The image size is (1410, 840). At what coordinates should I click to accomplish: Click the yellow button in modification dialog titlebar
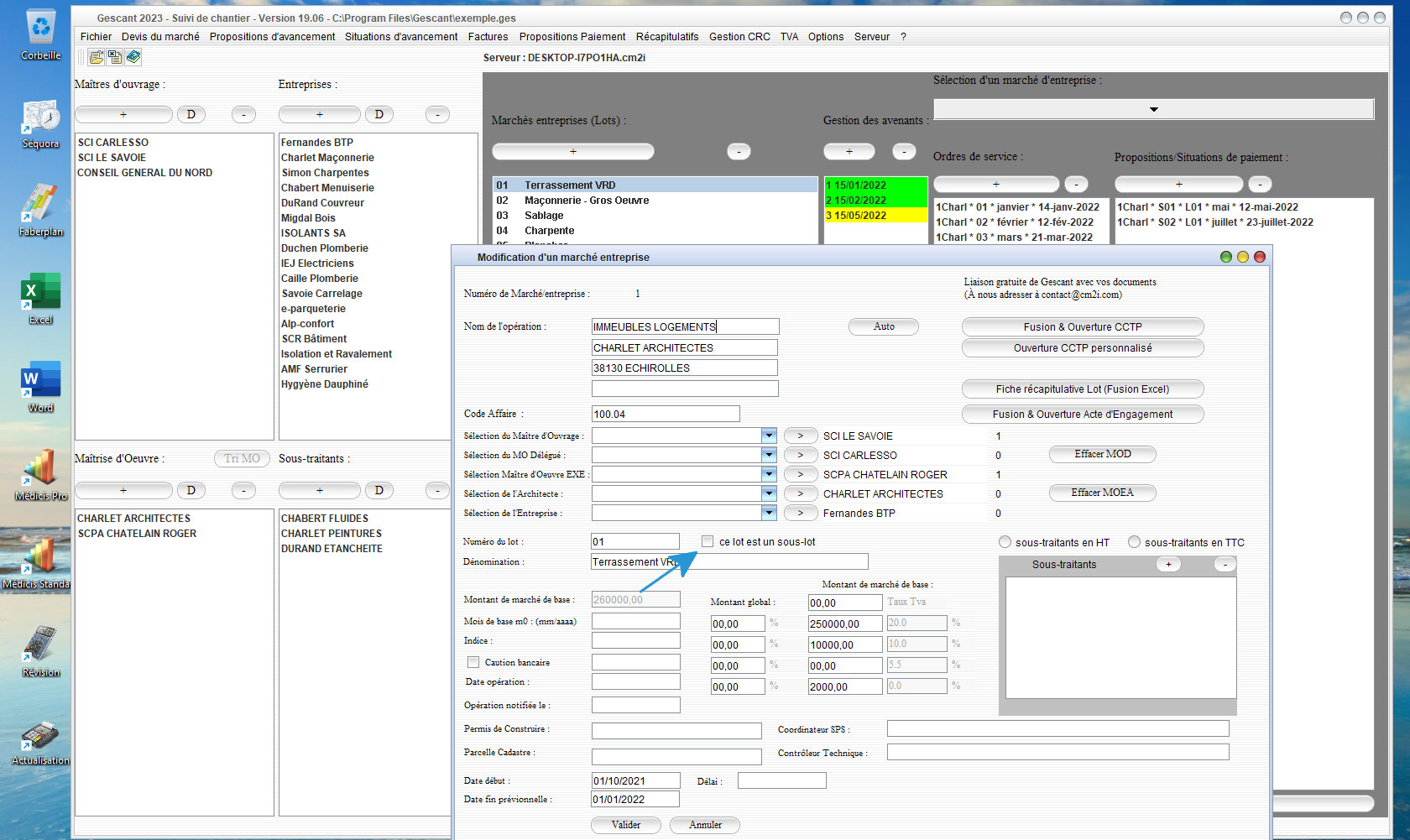pos(1243,257)
